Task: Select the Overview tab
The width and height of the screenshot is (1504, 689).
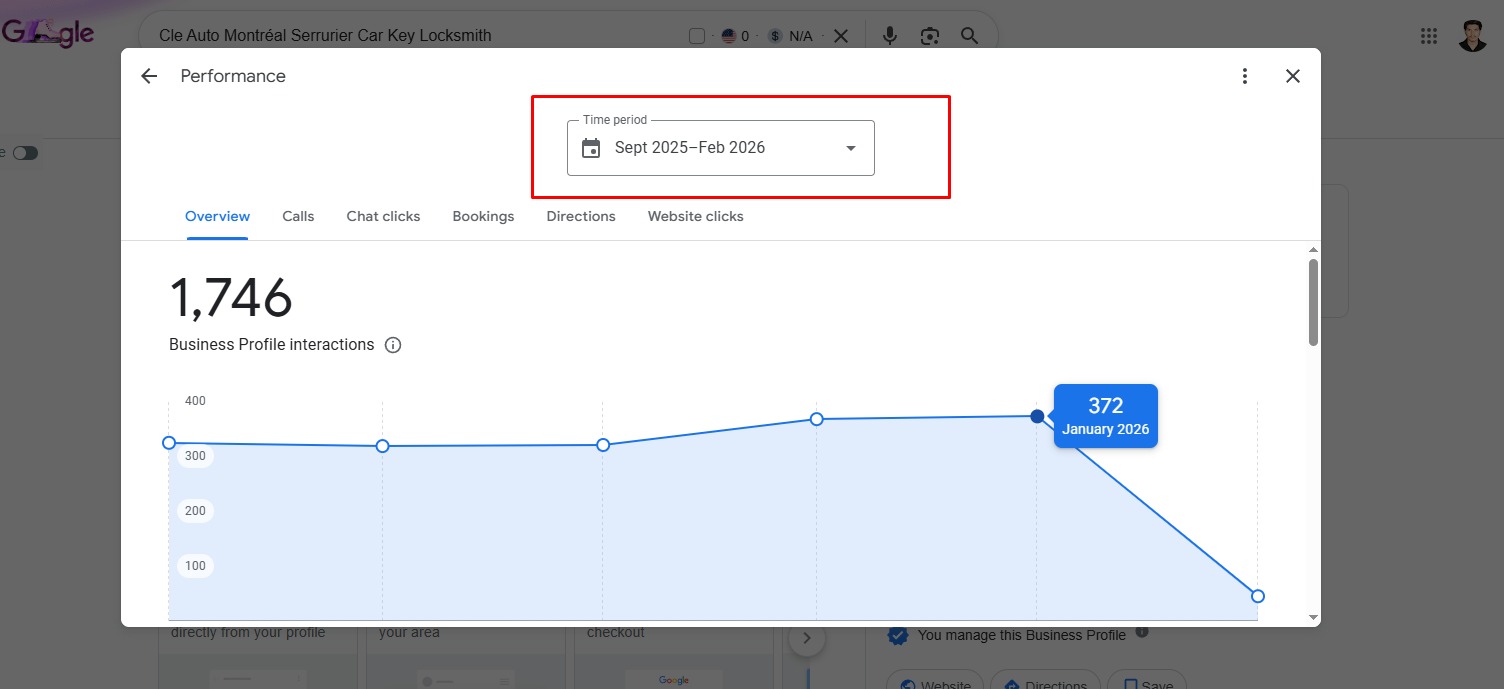Action: (217, 216)
